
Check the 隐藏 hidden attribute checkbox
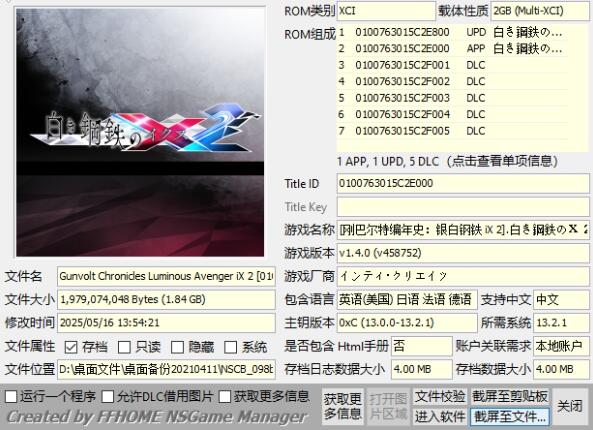[177, 347]
